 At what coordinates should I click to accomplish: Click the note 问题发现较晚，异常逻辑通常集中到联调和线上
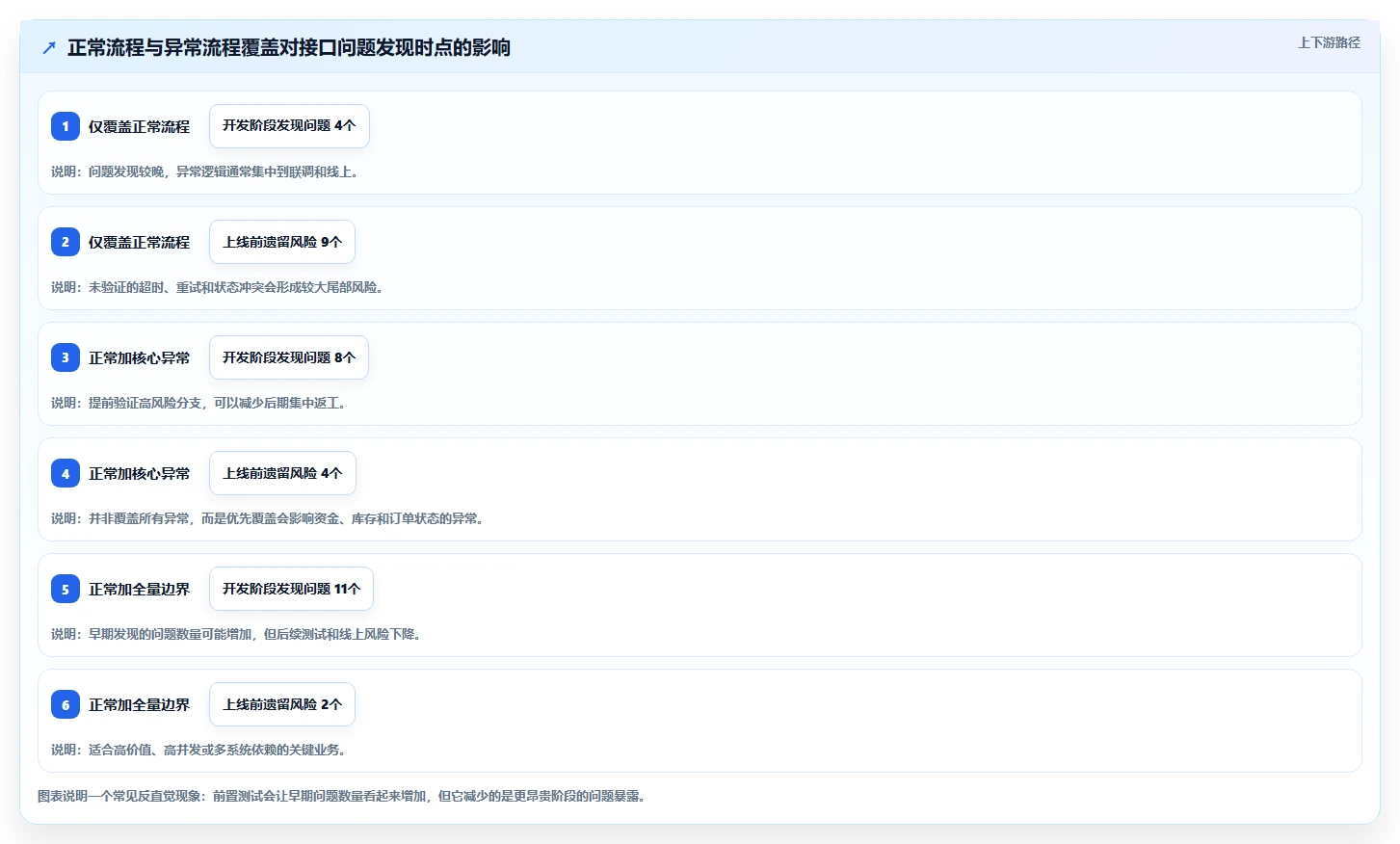tap(207, 171)
